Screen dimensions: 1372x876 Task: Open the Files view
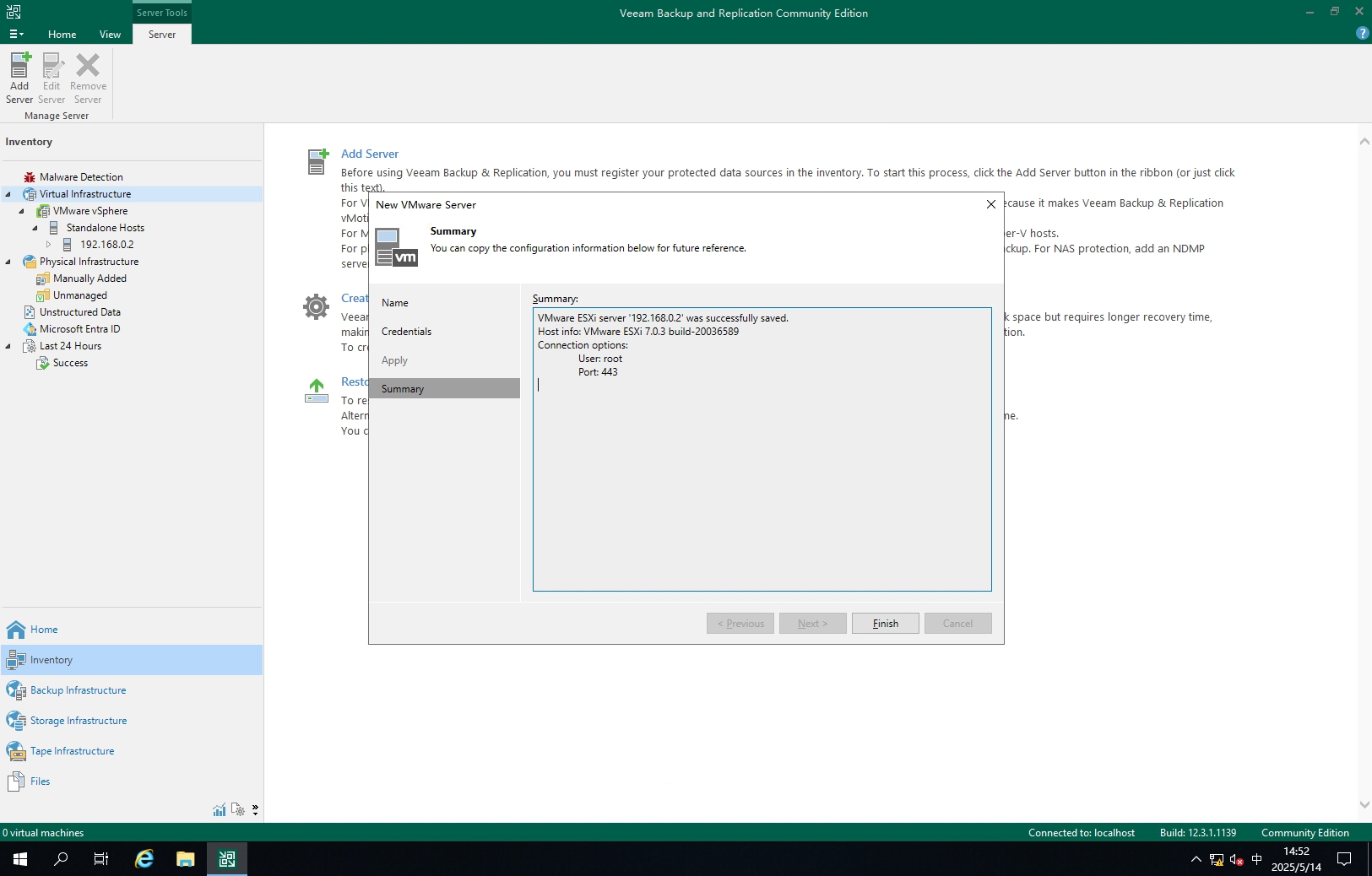click(40, 781)
